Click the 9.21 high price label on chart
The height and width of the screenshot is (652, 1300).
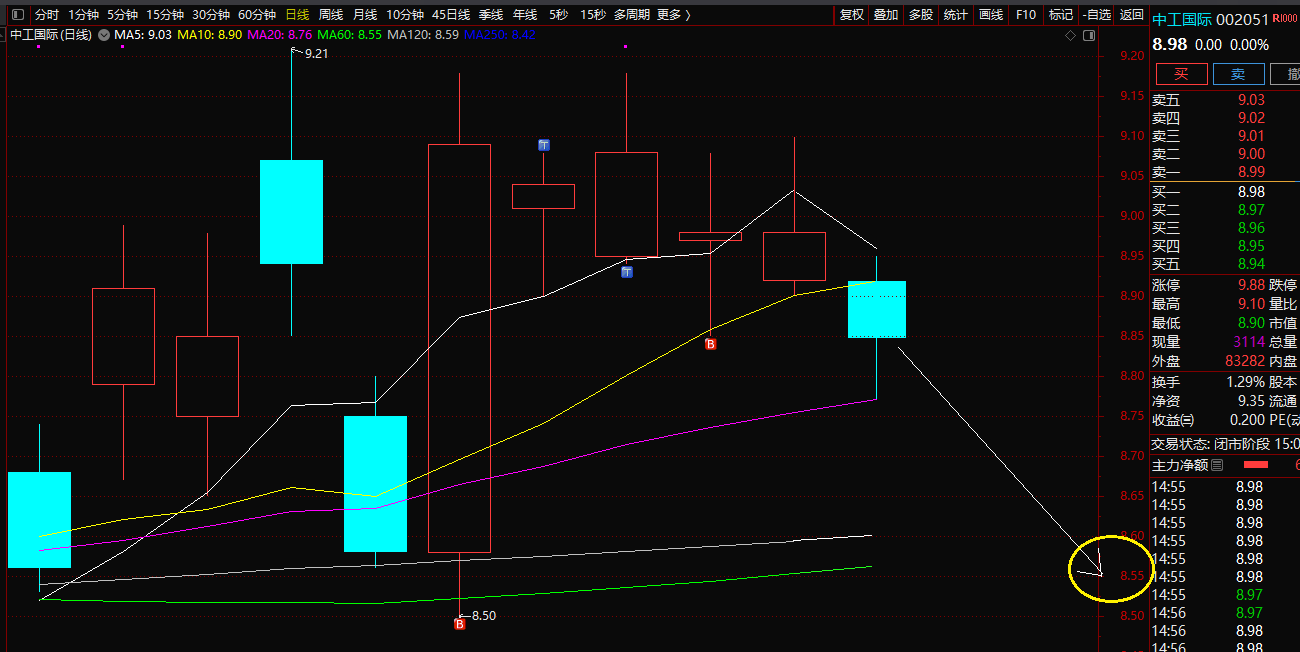[x=317, y=54]
